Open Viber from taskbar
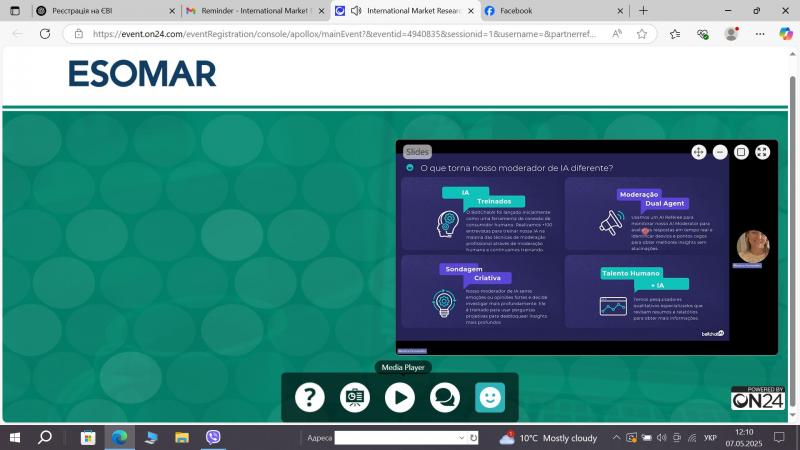 (x=213, y=437)
